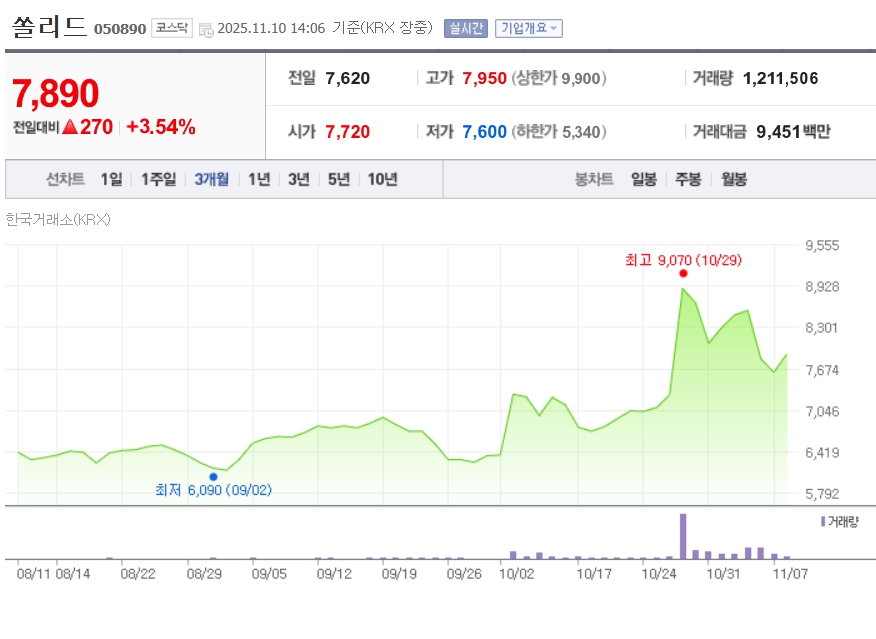The width and height of the screenshot is (876, 639).
Task: Select the 1주일 chart range
Action: (158, 180)
